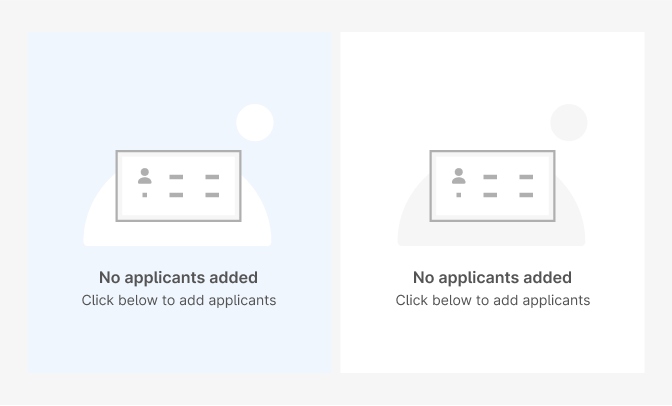Click the top-right dash line in the blue panel's card
The width and height of the screenshot is (672, 406).
(x=212, y=177)
